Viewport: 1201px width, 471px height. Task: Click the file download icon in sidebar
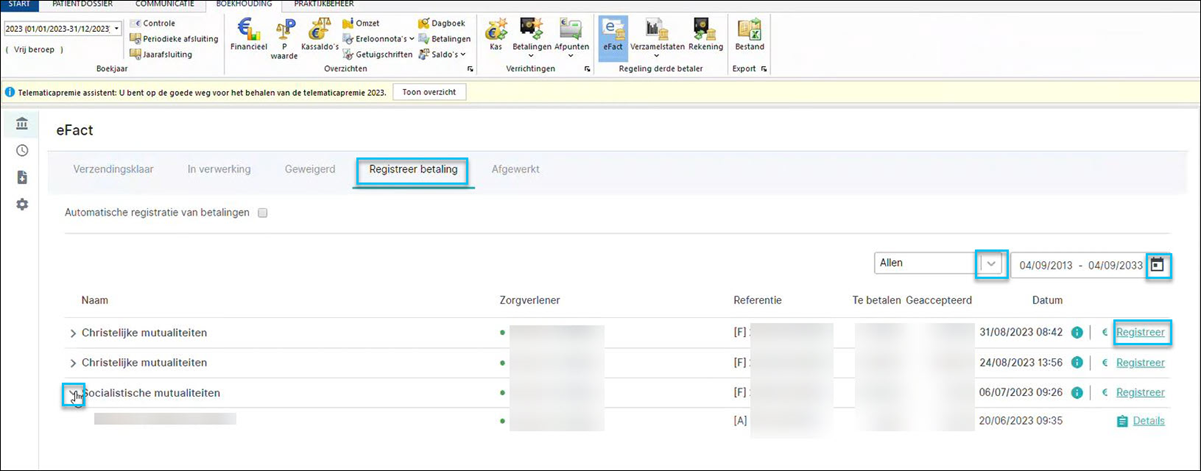[22, 177]
